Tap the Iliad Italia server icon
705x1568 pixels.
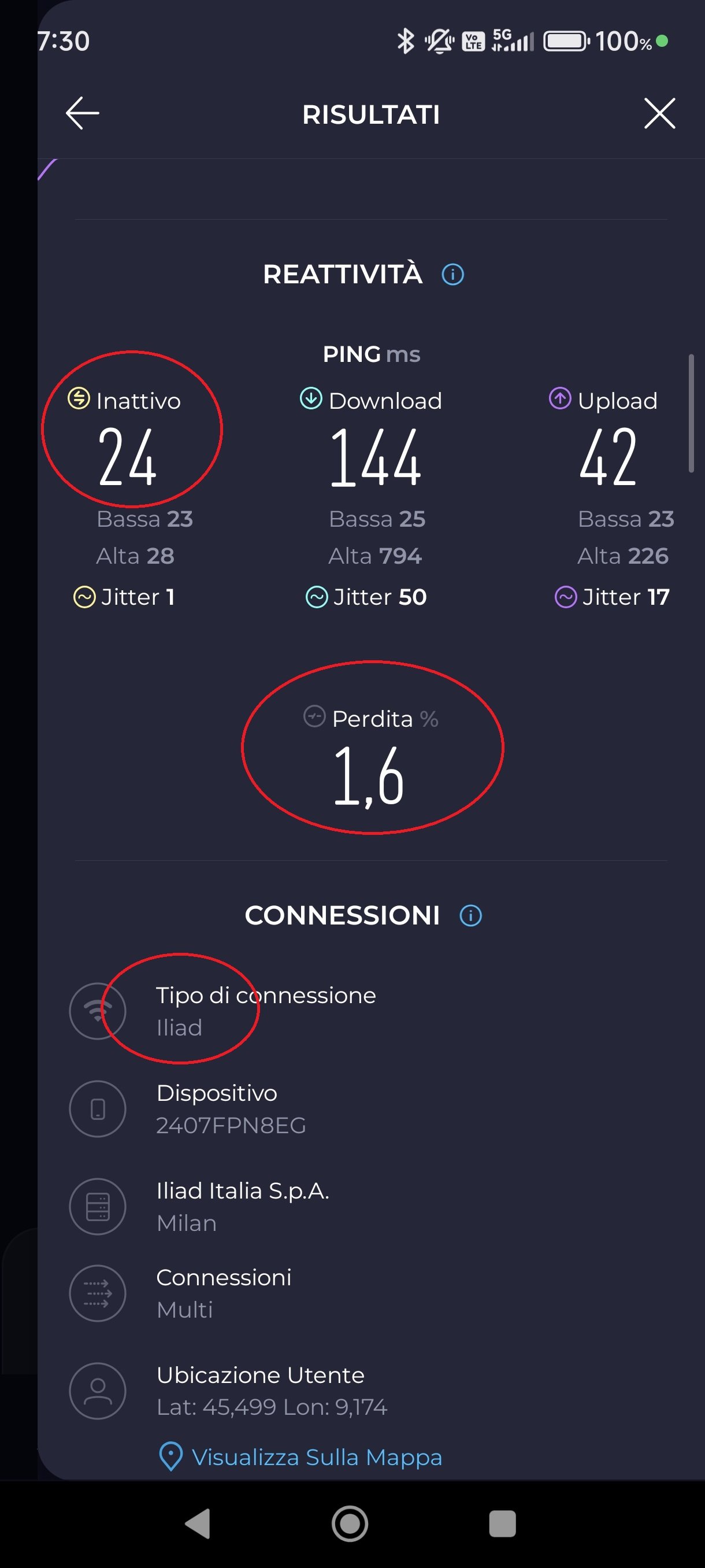pyautogui.click(x=97, y=1207)
